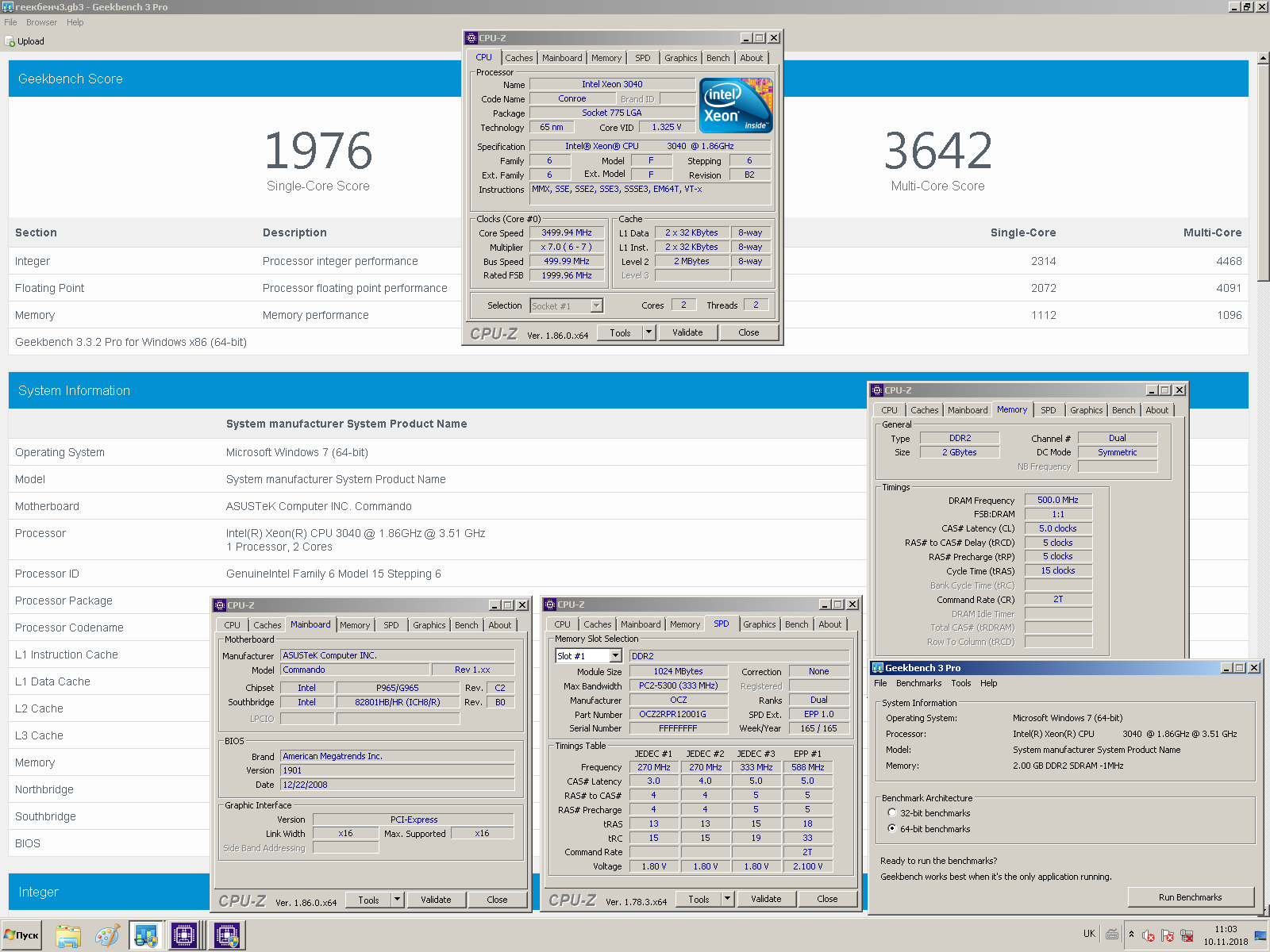Viewport: 1270px width, 952px height.
Task: Click Close button in CPU-Z Mainboard window
Action: point(497,900)
